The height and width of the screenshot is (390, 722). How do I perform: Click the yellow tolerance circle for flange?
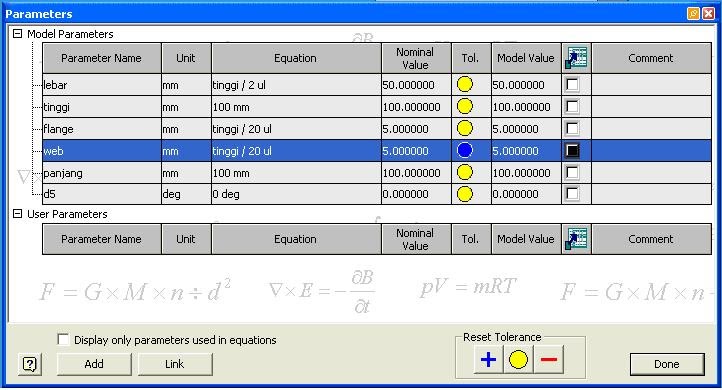465,128
